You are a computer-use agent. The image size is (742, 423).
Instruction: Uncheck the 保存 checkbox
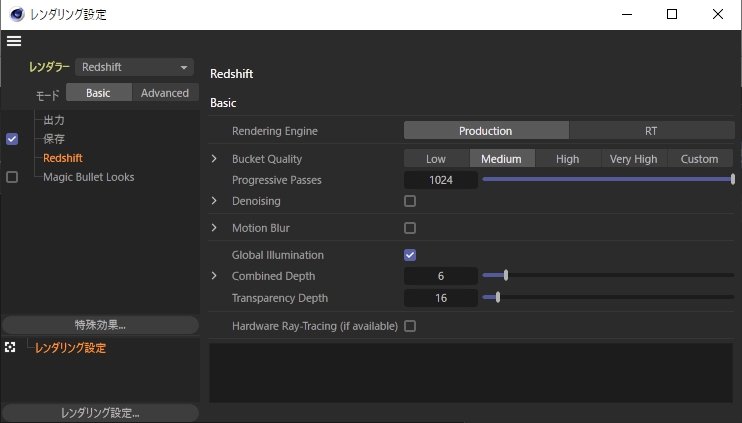pos(12,139)
